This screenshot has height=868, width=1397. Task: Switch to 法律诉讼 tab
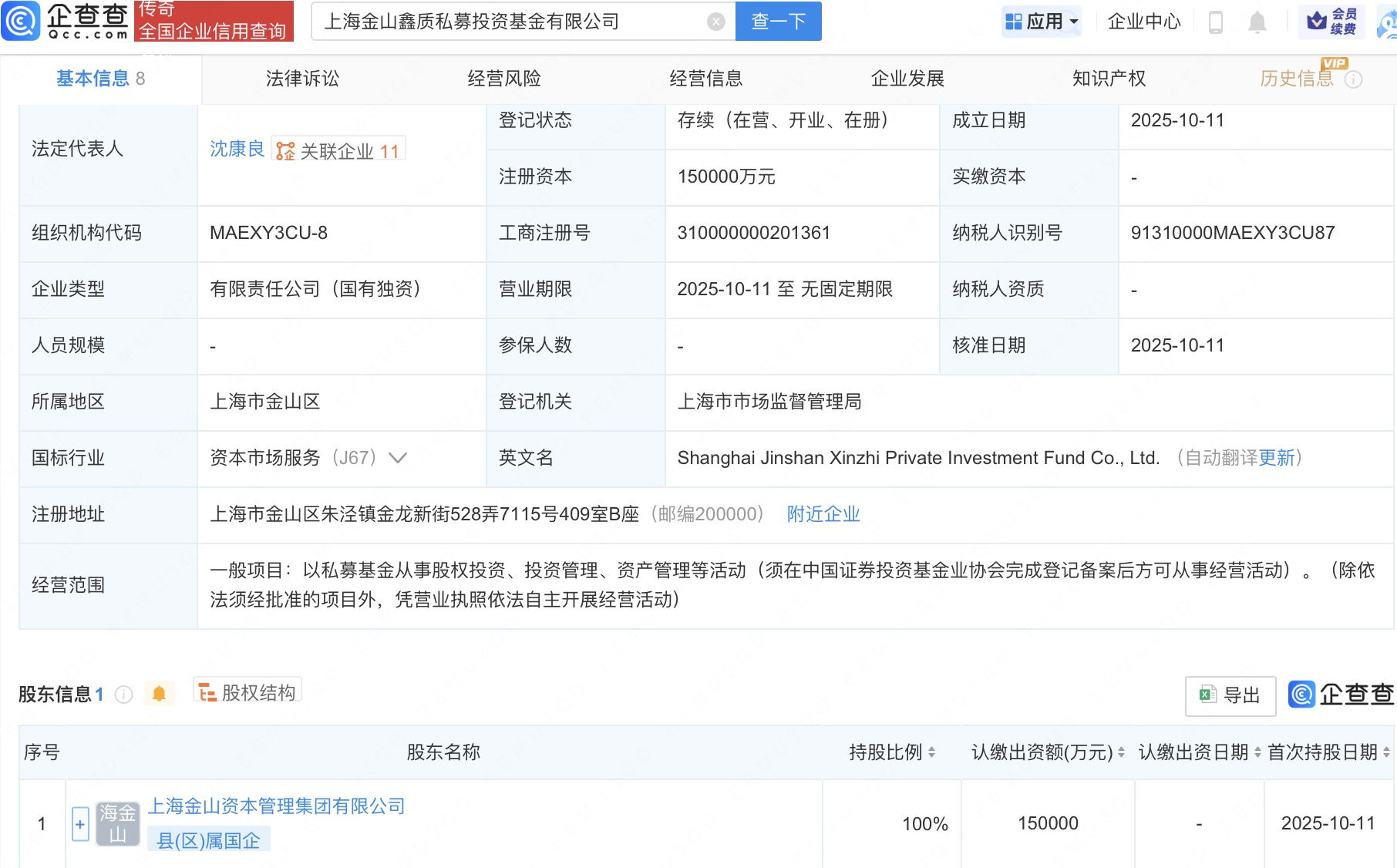coord(302,79)
